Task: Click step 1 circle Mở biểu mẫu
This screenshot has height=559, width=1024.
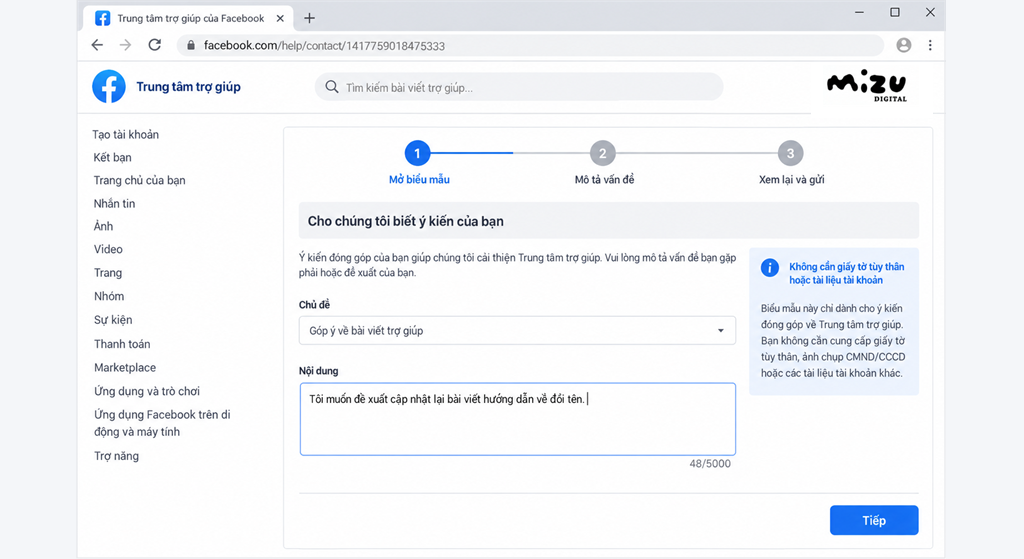Action: click(417, 153)
